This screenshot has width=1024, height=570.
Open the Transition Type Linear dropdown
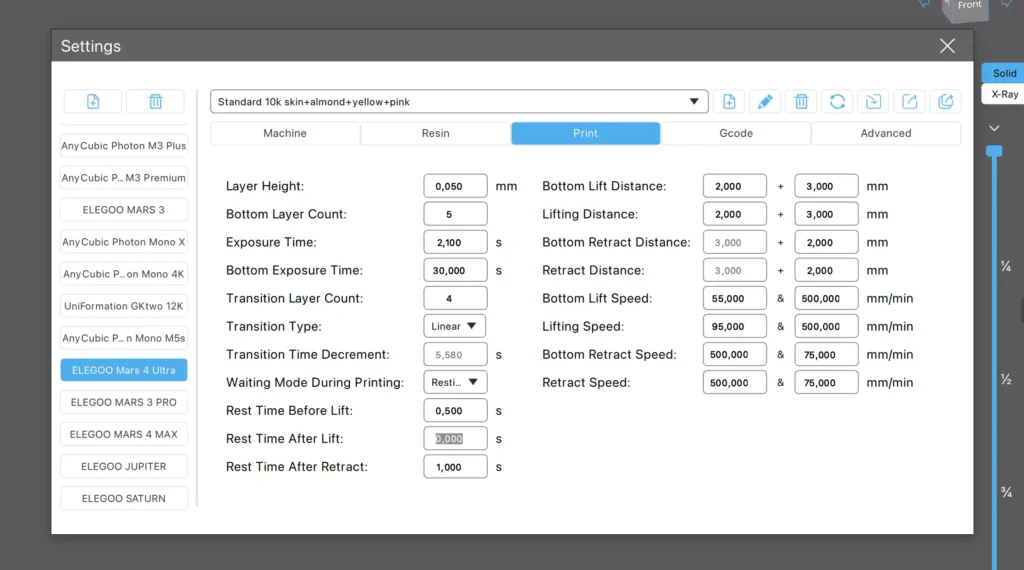pyautogui.click(x=455, y=326)
